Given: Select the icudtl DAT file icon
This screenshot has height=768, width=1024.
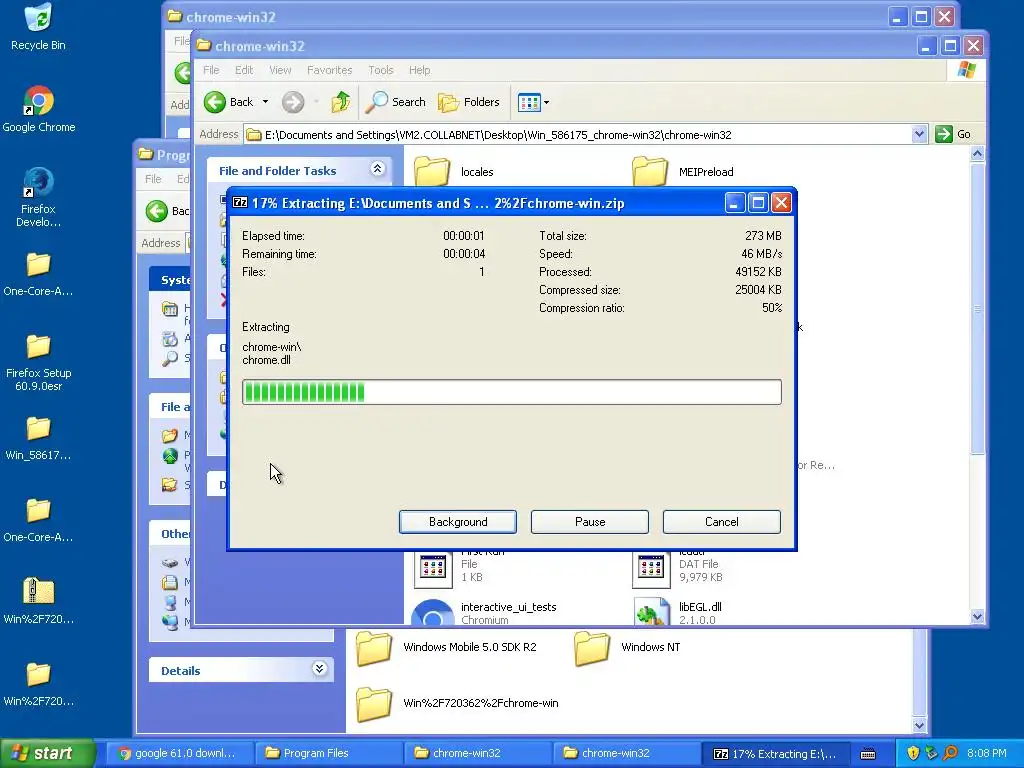Looking at the screenshot, I should pyautogui.click(x=651, y=569).
